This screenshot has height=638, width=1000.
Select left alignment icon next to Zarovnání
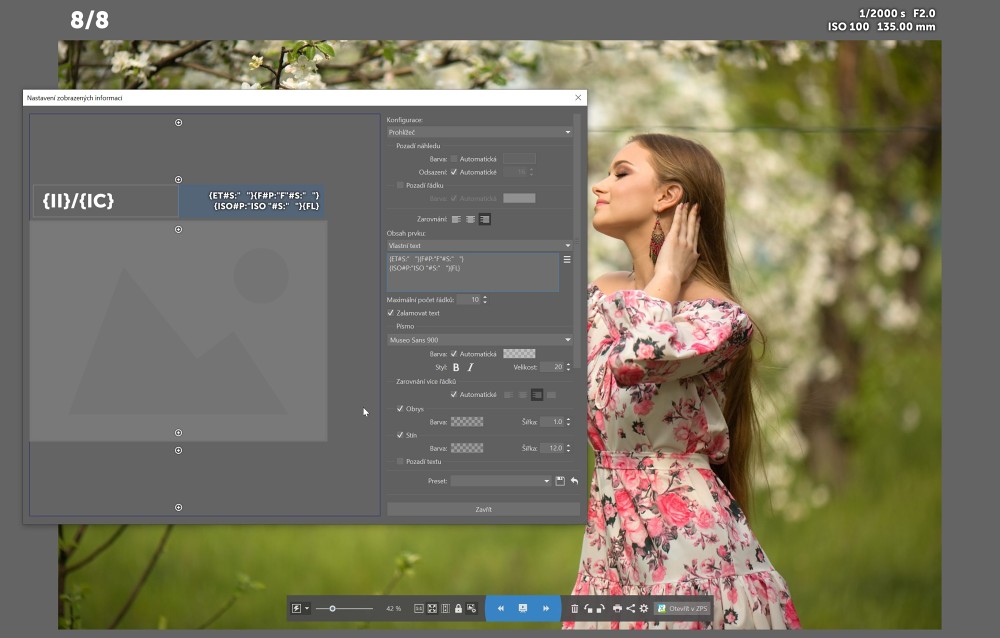[x=456, y=219]
